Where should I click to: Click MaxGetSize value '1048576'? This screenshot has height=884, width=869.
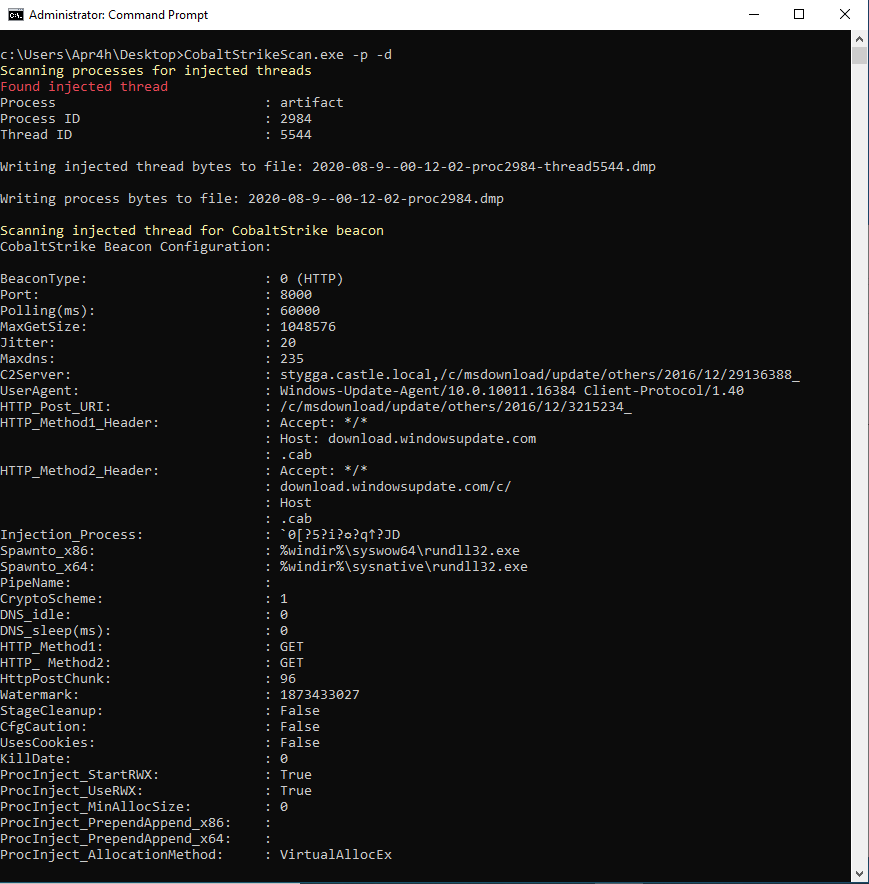[x=308, y=326]
